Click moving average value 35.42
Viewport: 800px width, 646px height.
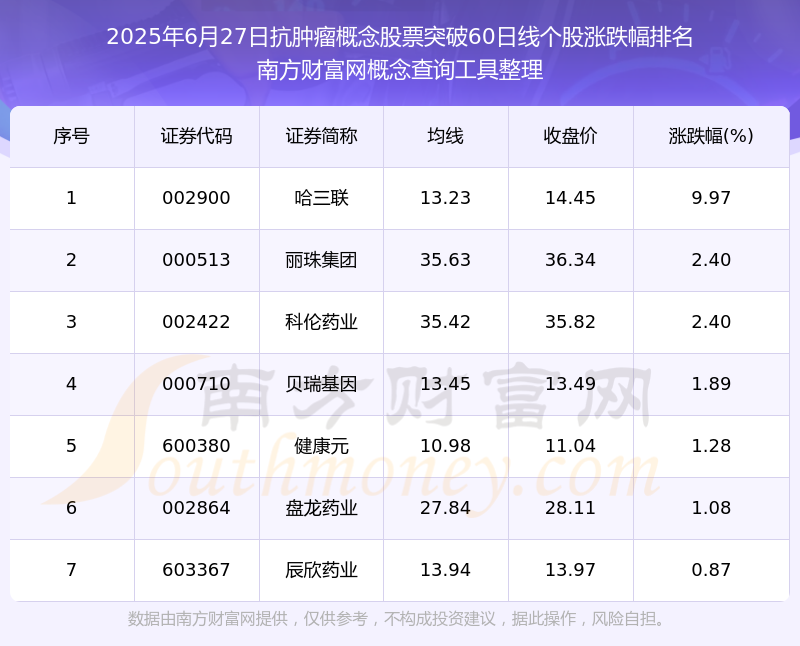(445, 322)
